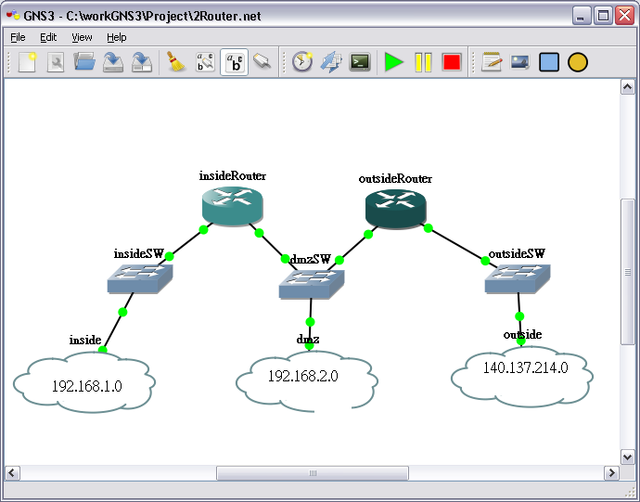Minimize the GNS3 window
Screen dimensions: 640x502
581,16
